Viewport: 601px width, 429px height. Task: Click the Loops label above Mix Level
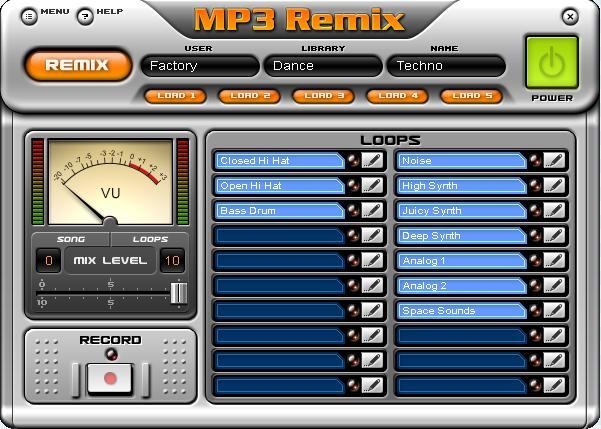click(150, 239)
